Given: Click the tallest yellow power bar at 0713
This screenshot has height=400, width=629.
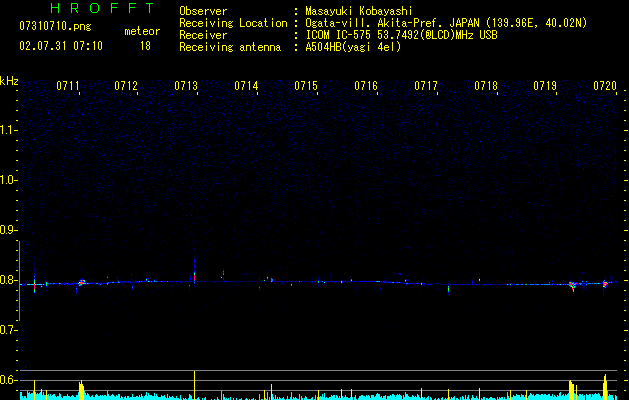Looking at the screenshot, I should (195, 385).
